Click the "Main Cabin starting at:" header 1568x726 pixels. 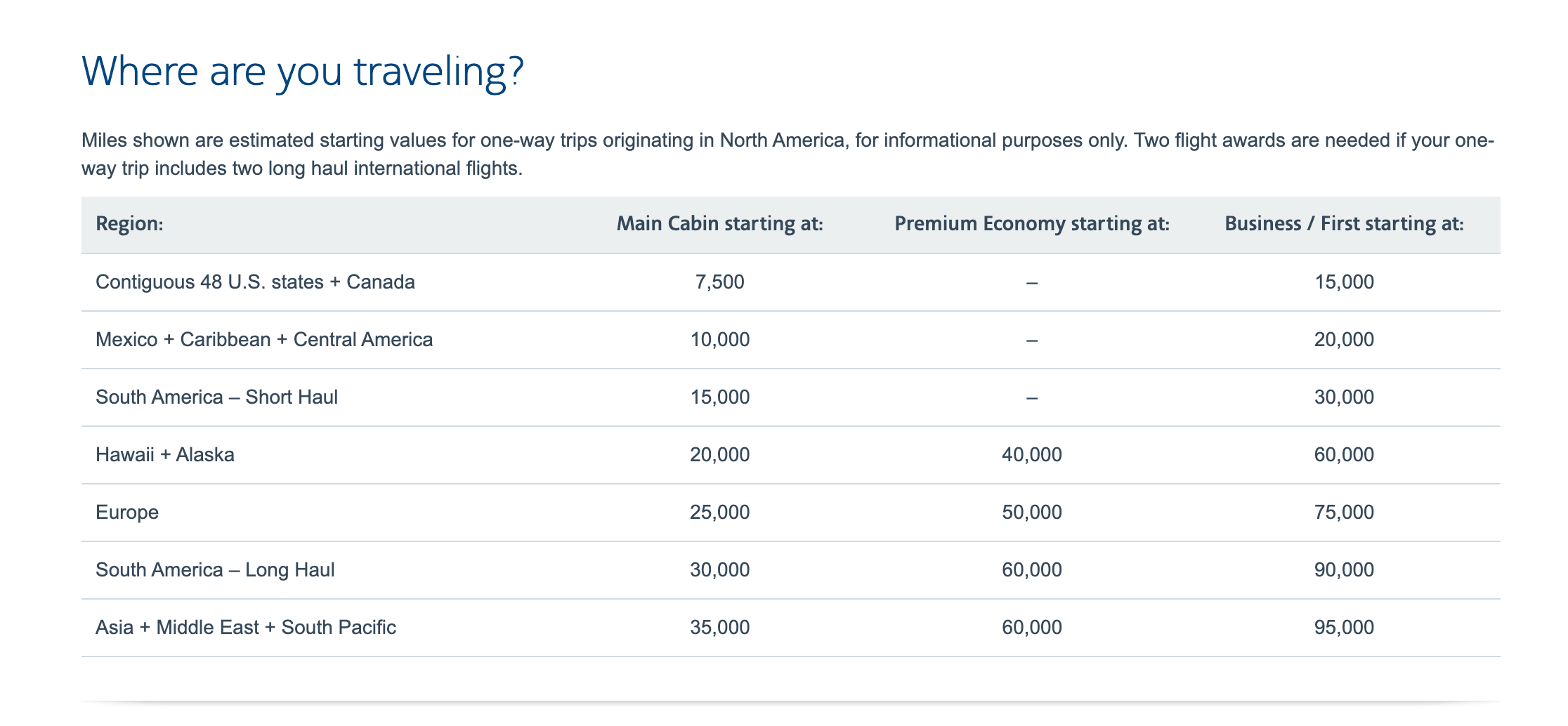(x=719, y=224)
